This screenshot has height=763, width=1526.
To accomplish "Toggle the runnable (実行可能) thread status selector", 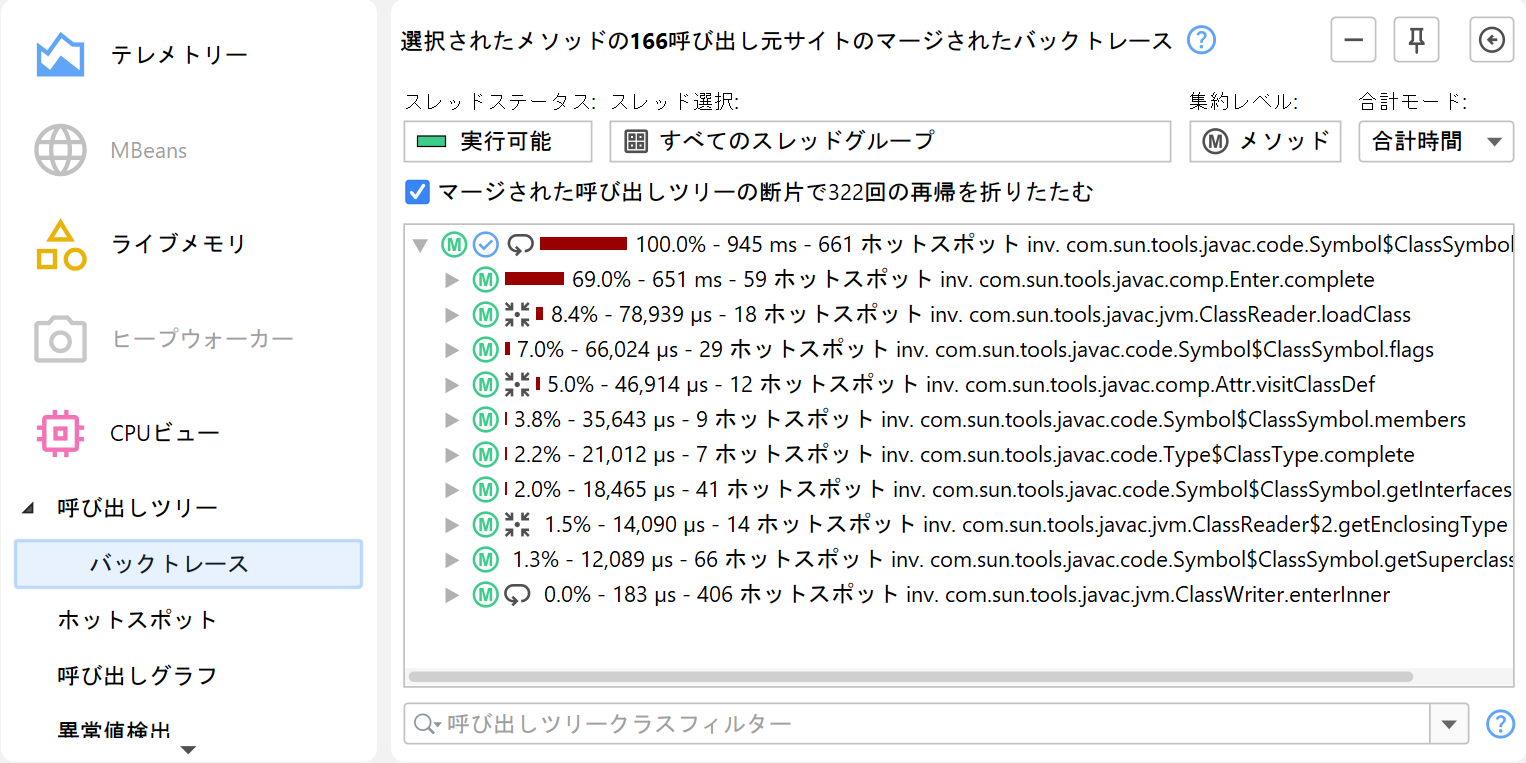I will [498, 141].
